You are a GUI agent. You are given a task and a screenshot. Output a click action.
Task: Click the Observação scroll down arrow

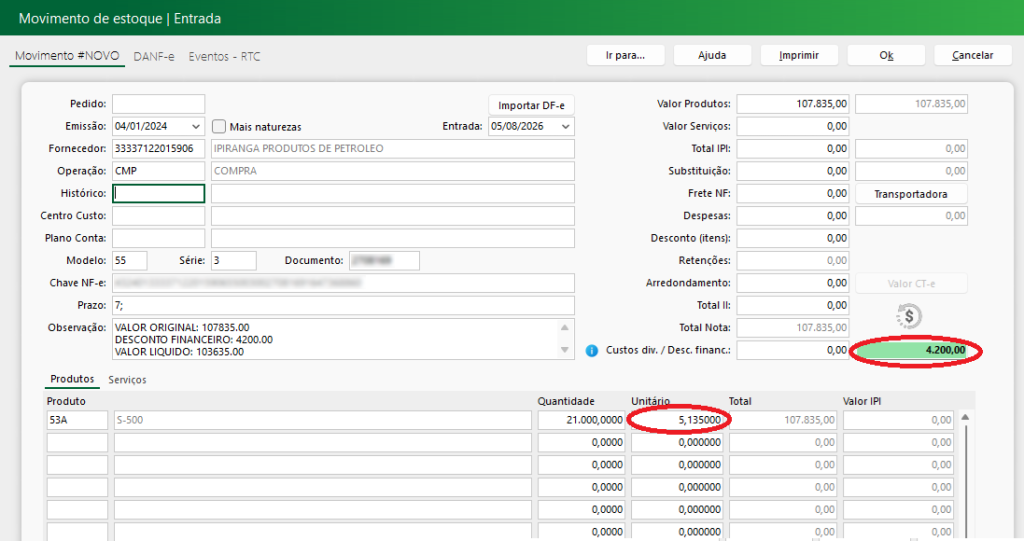(565, 350)
